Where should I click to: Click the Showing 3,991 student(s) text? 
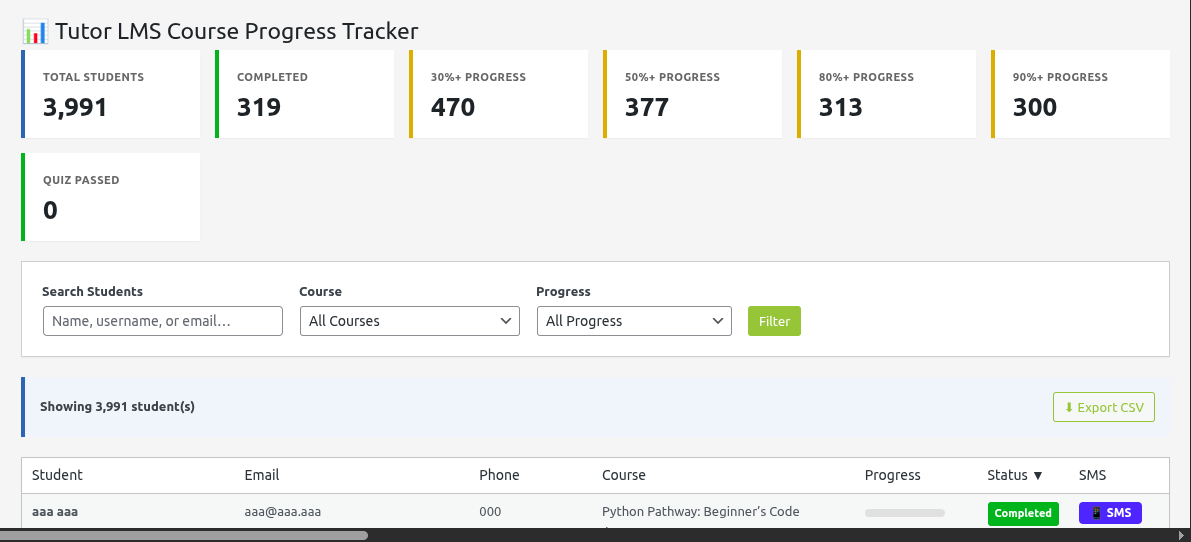tap(117, 407)
